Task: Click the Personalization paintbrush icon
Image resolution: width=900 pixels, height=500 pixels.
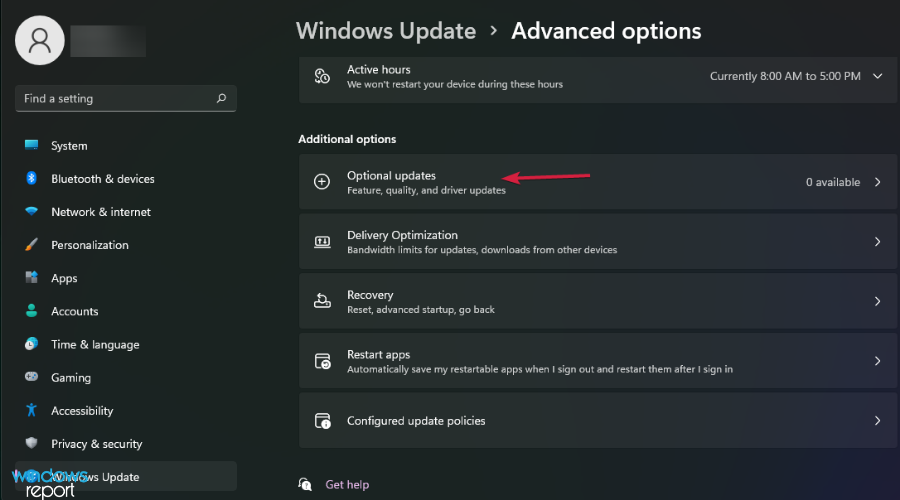Action: click(31, 245)
